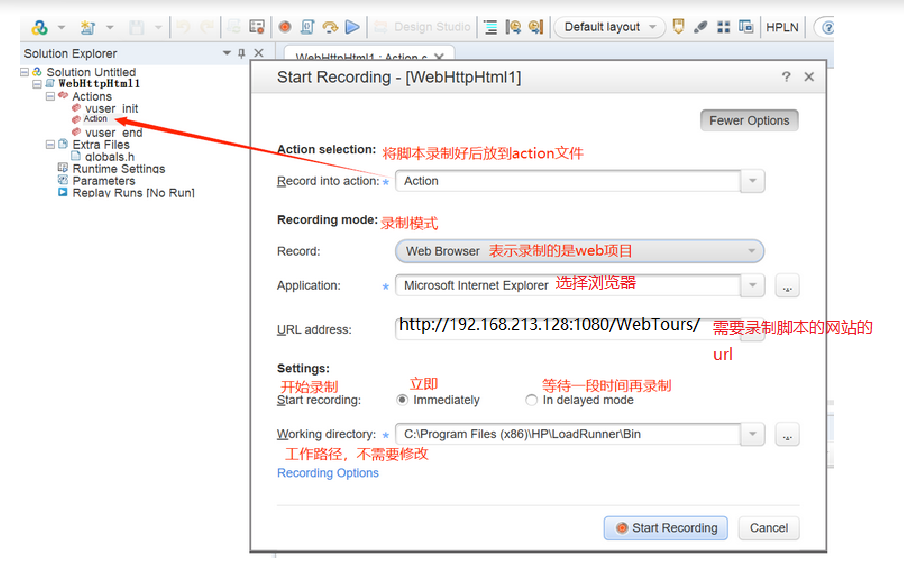Viewport: 904px width, 564px height.
Task: Collapse the Actions tree node
Action: click(50, 96)
